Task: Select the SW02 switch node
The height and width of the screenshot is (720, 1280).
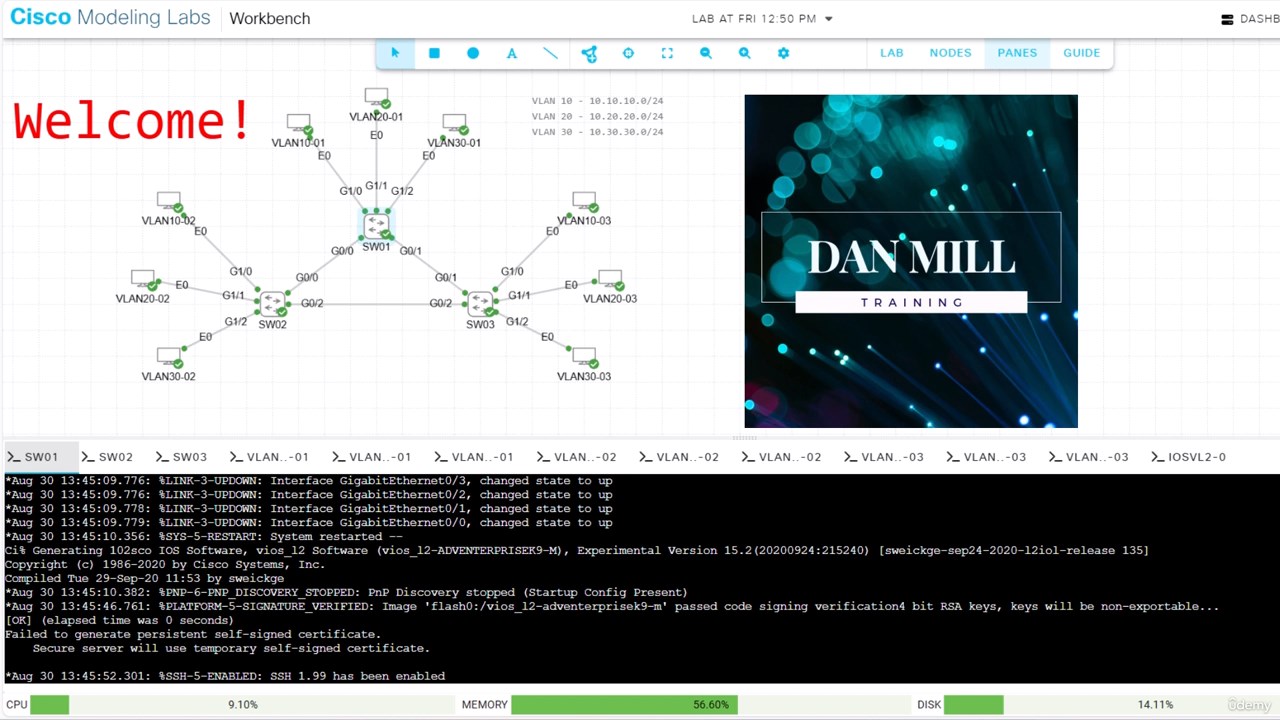Action: 272,303
